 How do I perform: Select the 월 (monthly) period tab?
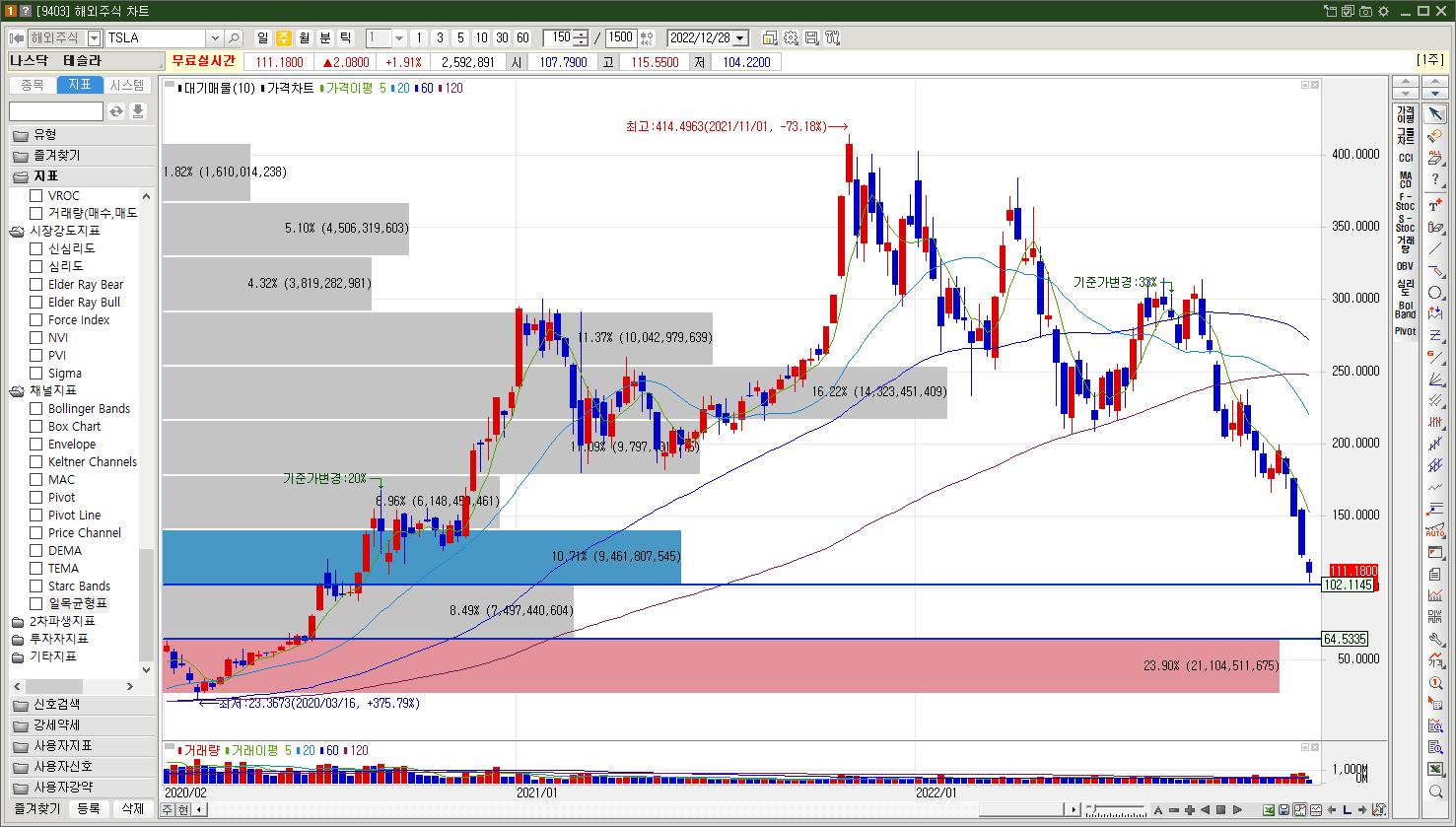pos(304,38)
